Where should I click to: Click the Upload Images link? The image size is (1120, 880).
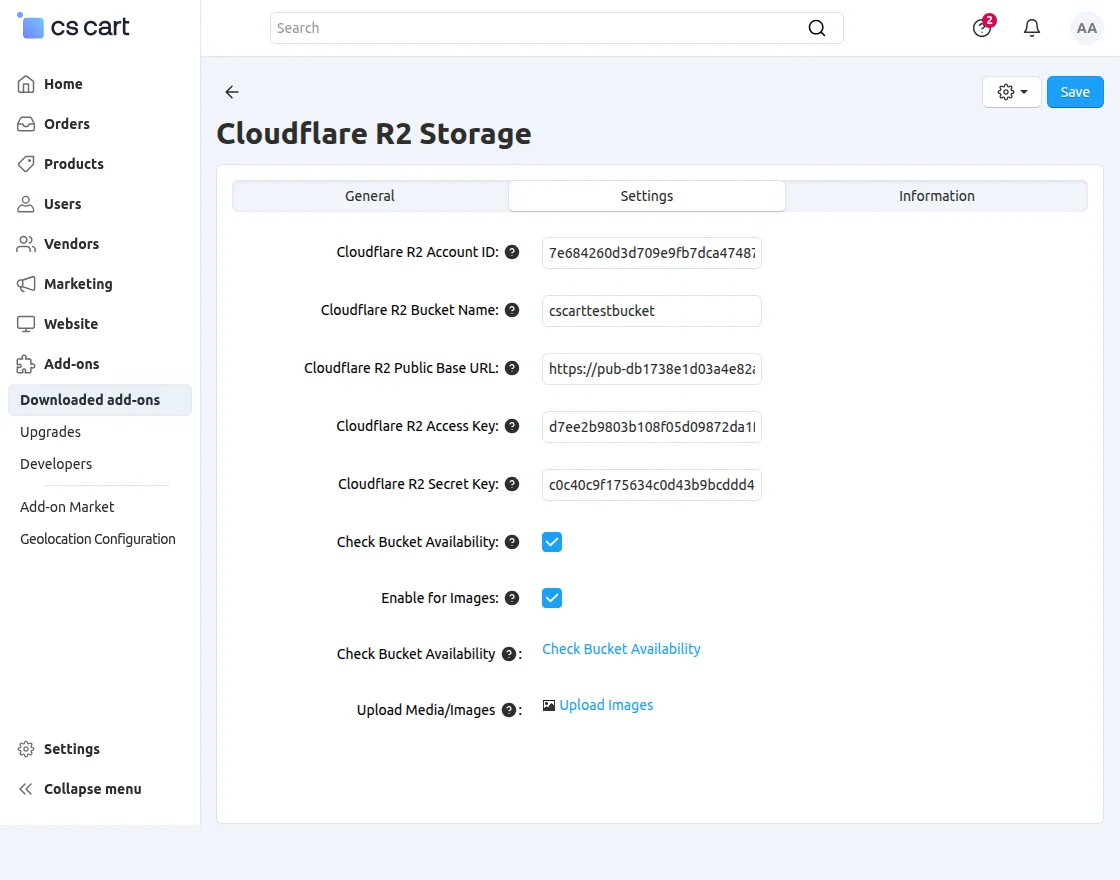(606, 705)
